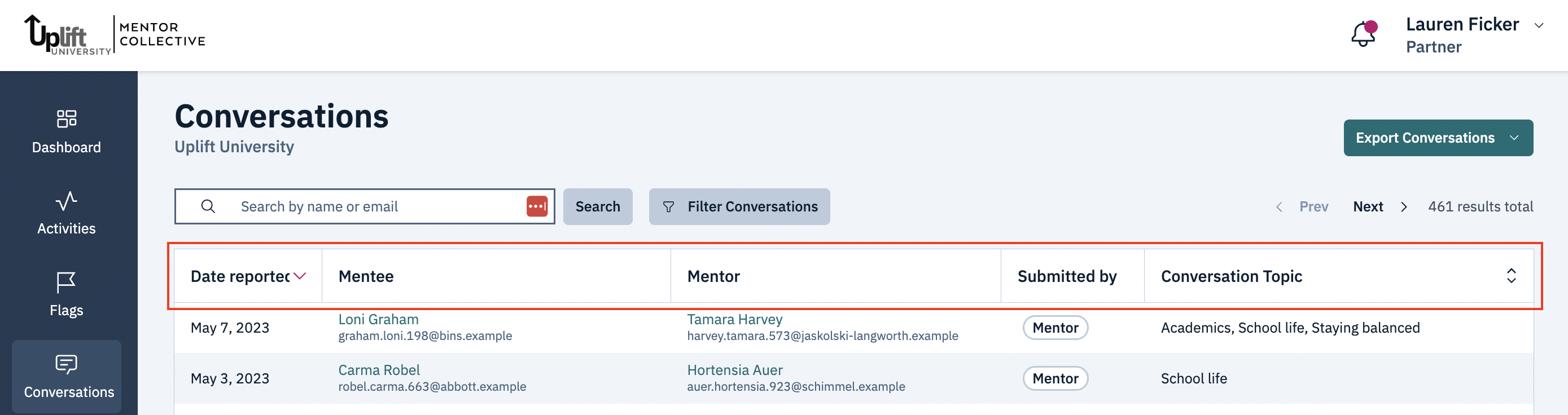
Task: Click the red password manager icon
Action: 536,206
